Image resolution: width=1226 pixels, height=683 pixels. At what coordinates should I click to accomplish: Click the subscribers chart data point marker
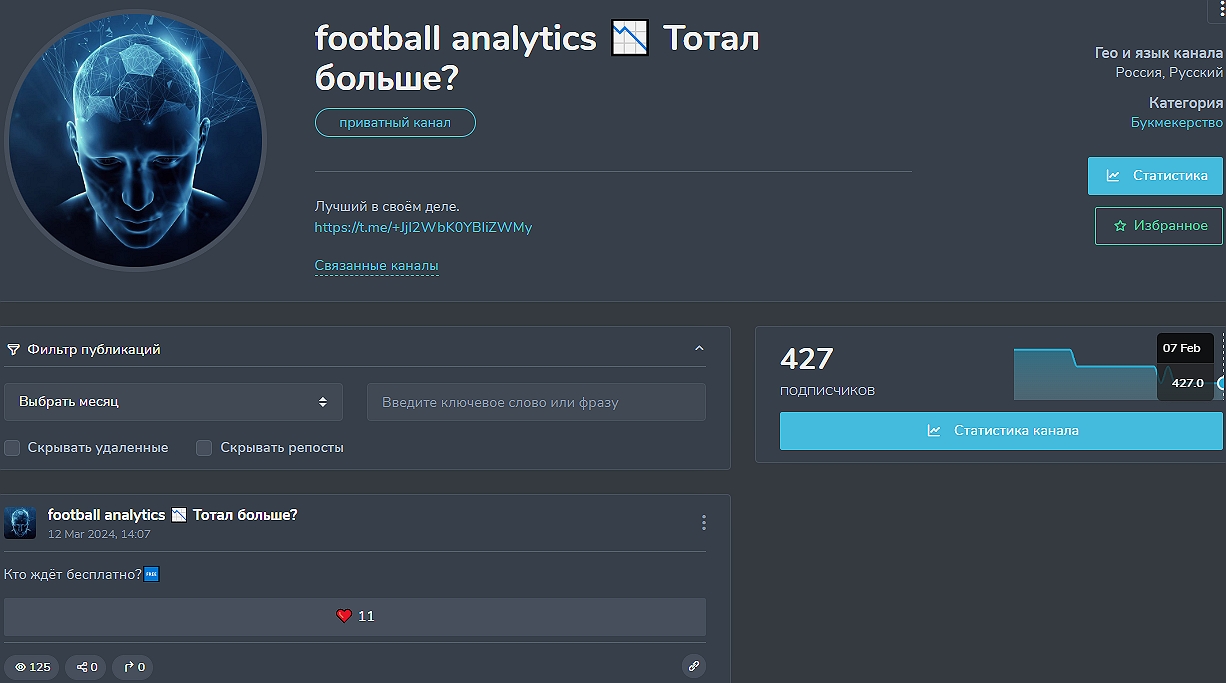click(1221, 383)
